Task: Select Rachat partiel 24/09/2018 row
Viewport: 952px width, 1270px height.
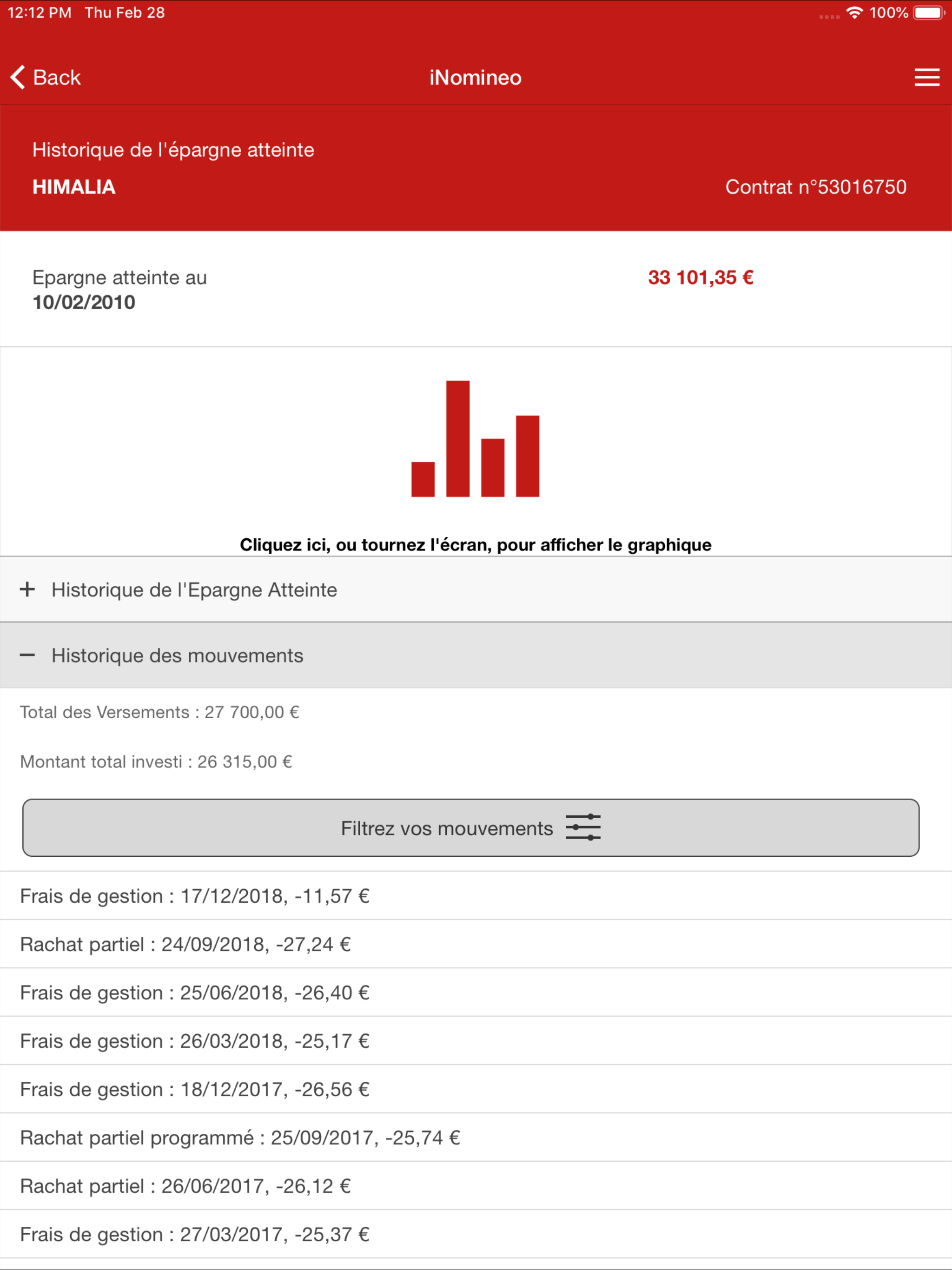Action: click(476, 945)
